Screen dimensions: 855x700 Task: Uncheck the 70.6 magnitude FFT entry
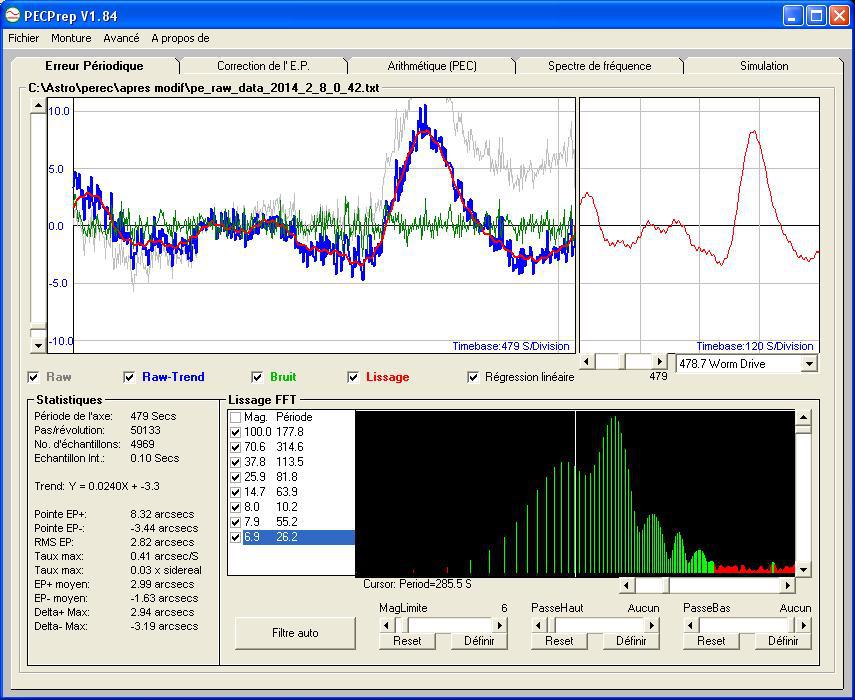(236, 447)
